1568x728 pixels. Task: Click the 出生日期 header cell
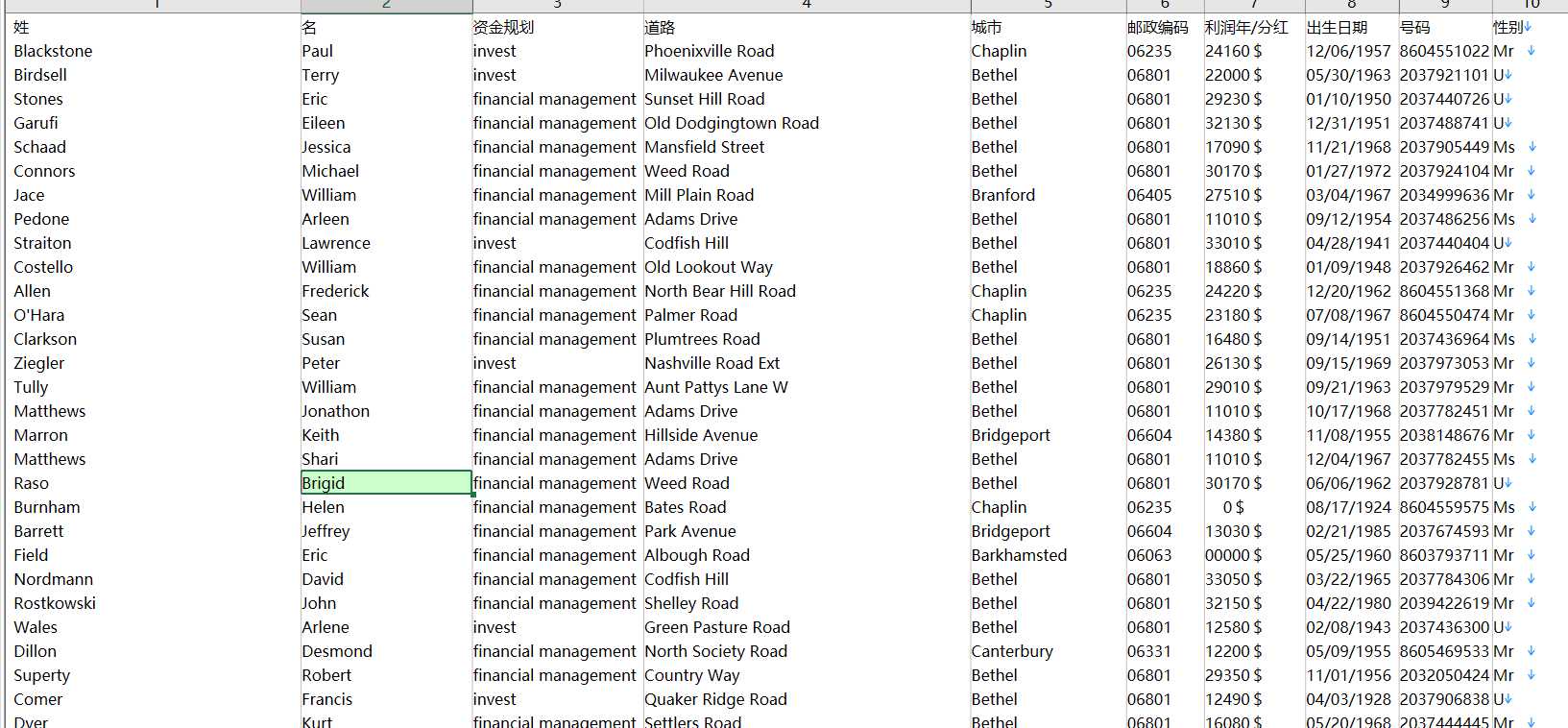[1352, 27]
